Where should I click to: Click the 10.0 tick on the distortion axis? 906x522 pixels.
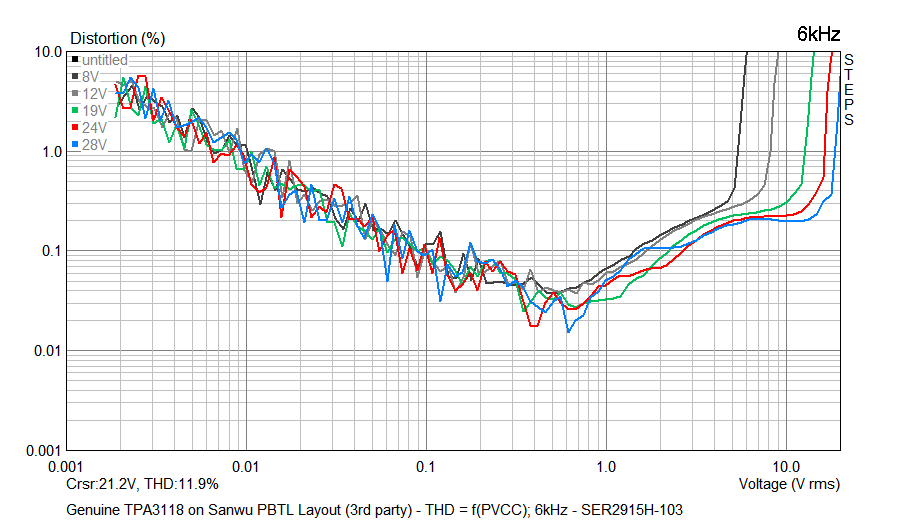pos(47,51)
